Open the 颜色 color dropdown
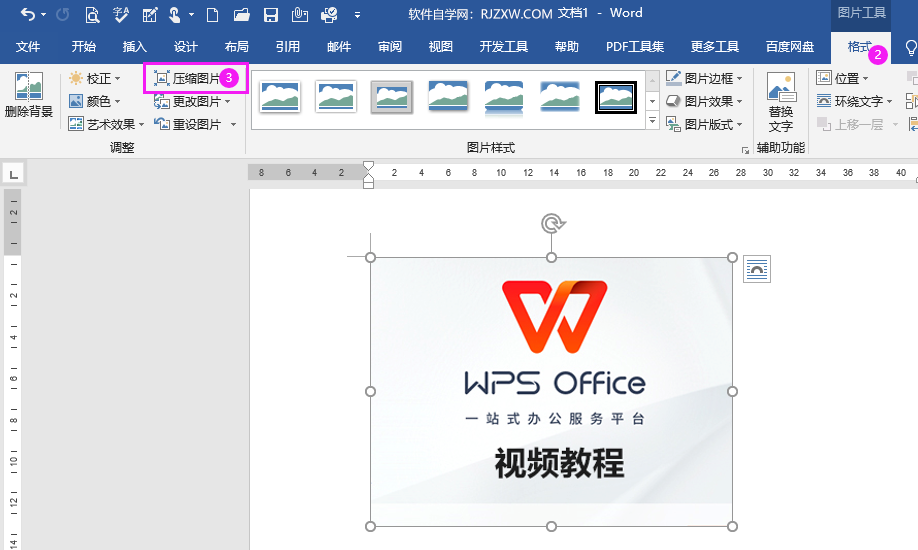 94,101
